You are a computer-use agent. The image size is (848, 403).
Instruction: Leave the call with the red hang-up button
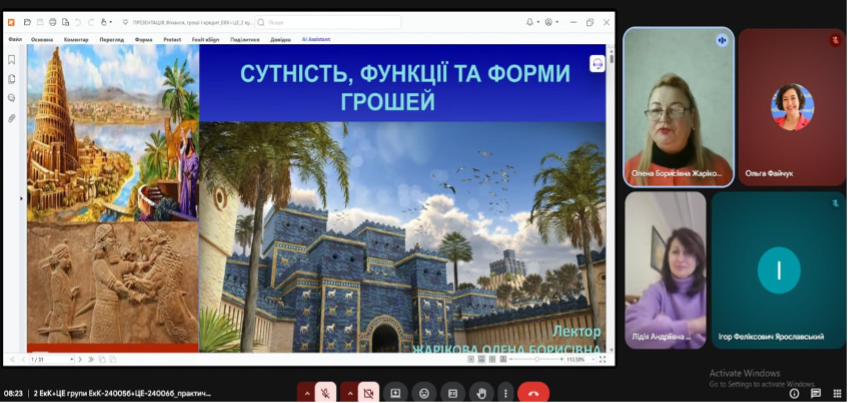pyautogui.click(x=533, y=393)
